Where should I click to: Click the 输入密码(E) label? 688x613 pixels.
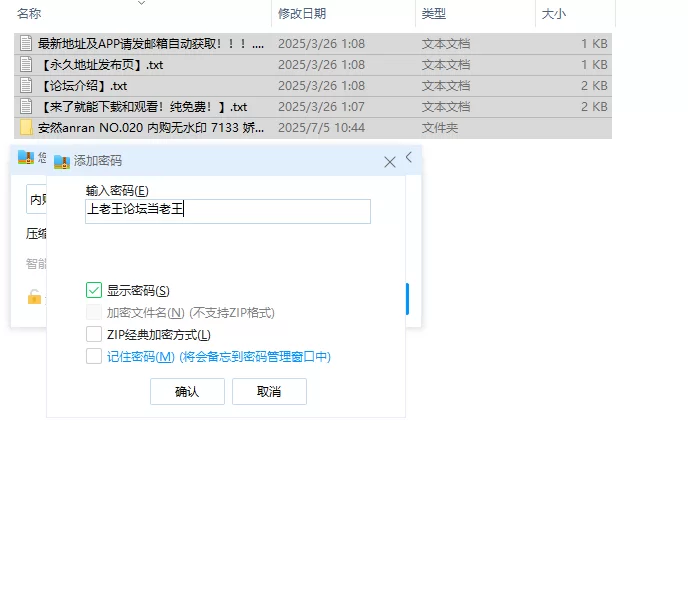[117, 190]
